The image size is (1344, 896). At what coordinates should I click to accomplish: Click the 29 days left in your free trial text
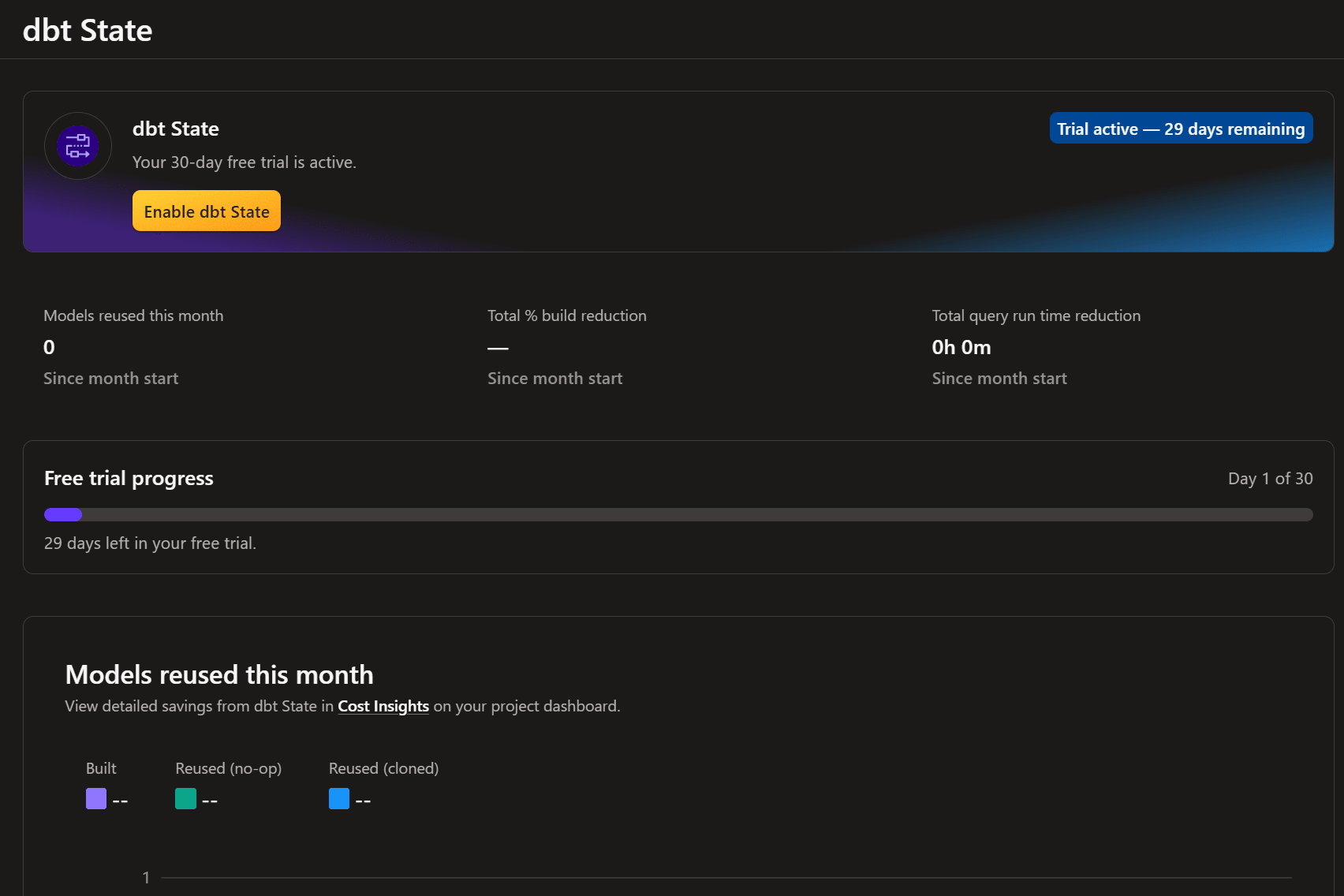point(150,543)
